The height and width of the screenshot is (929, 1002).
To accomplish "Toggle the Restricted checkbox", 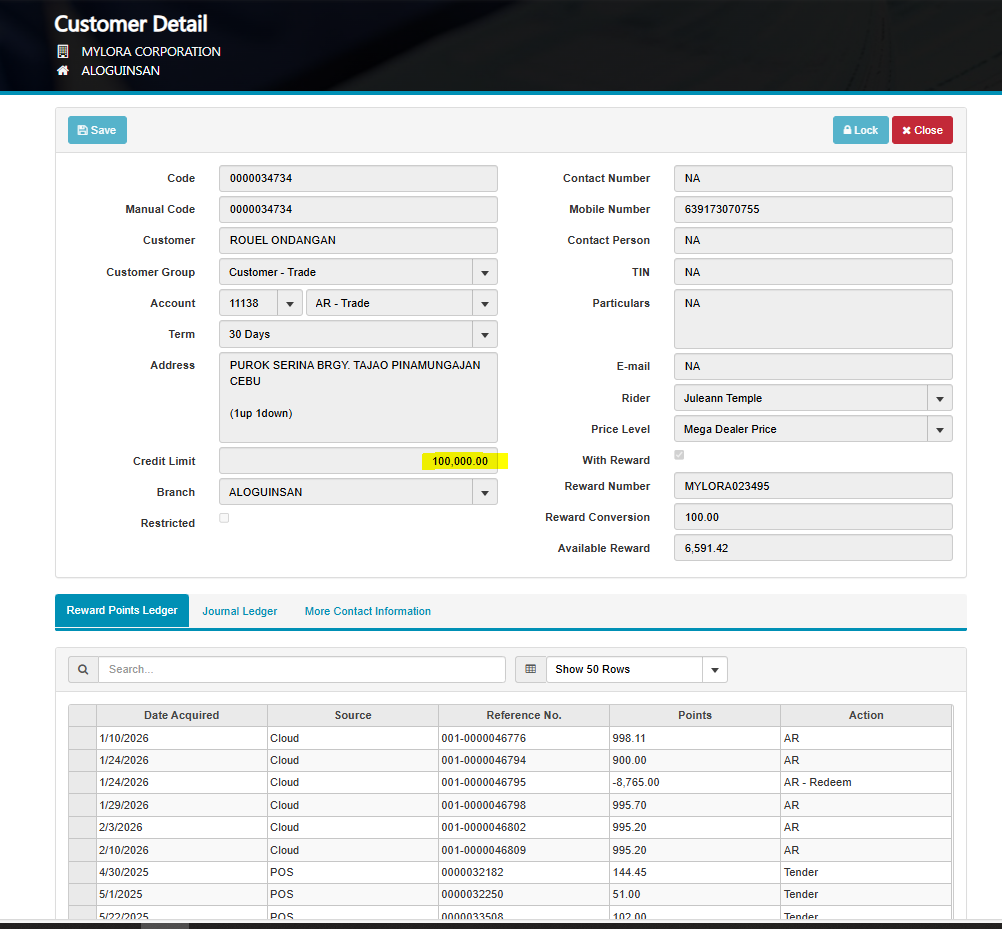I will coord(224,518).
